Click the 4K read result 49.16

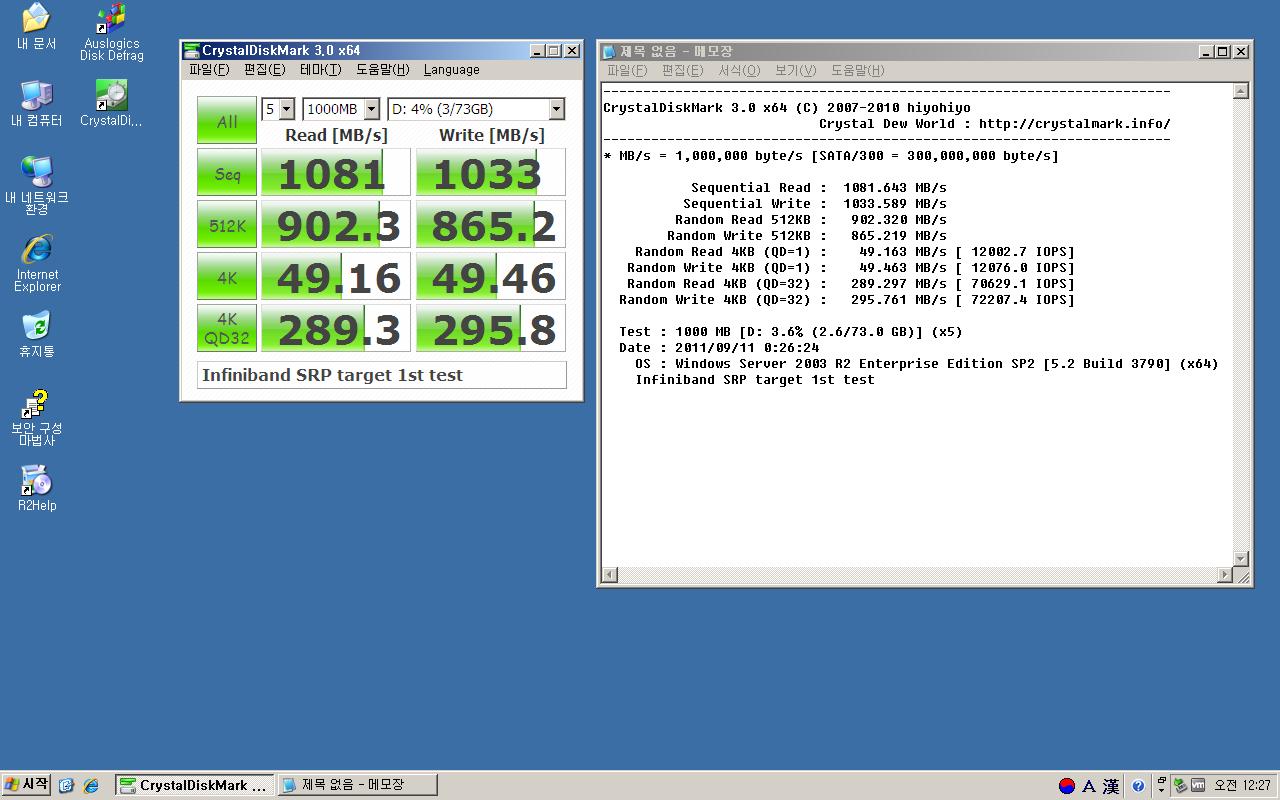(x=336, y=276)
